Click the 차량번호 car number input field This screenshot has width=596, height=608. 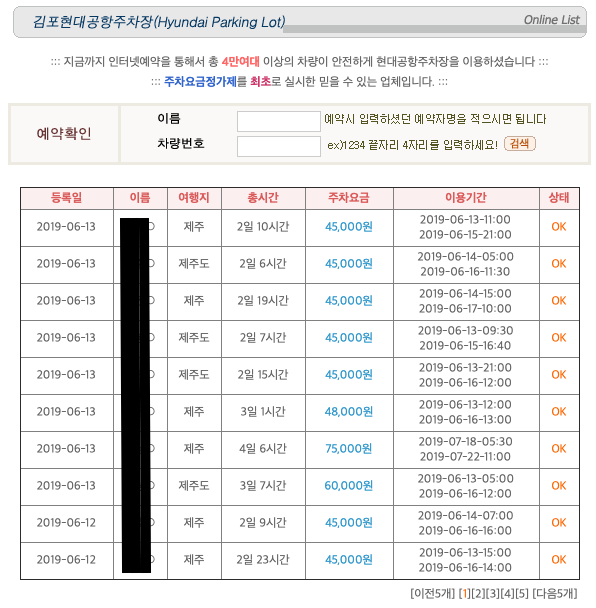point(279,146)
